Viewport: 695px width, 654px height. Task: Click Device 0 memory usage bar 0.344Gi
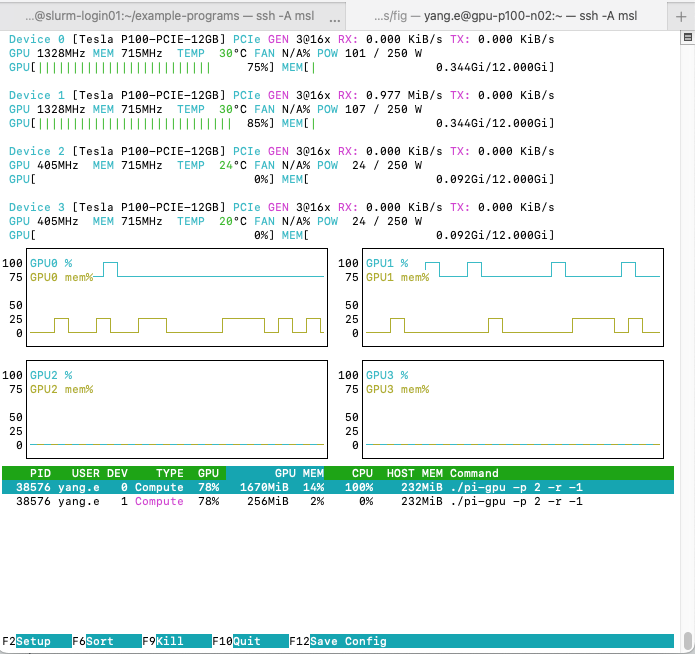(x=418, y=67)
